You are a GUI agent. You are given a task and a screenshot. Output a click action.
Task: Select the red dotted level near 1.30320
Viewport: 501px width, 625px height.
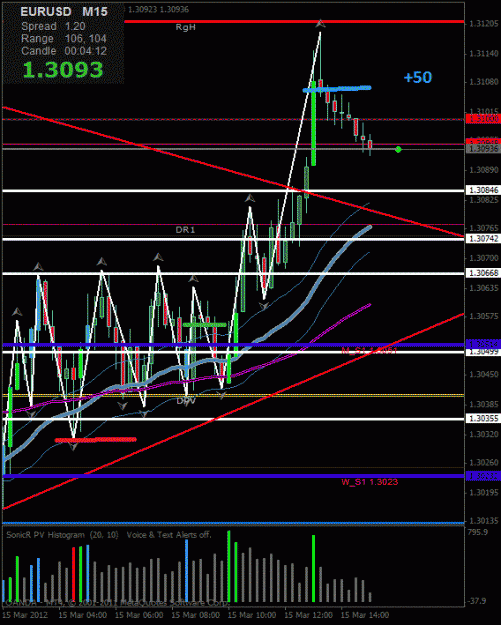click(x=96, y=440)
